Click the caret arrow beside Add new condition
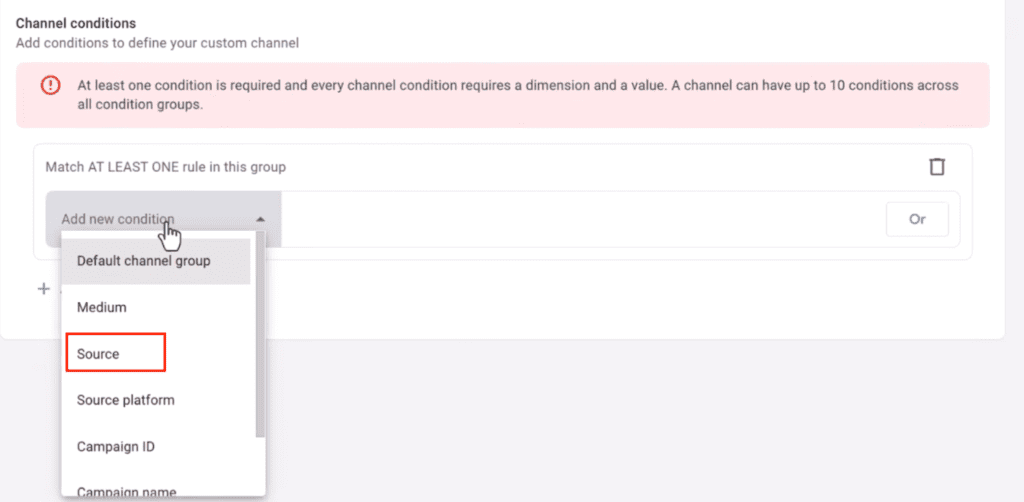Image resolution: width=1024 pixels, height=502 pixels. click(260, 219)
